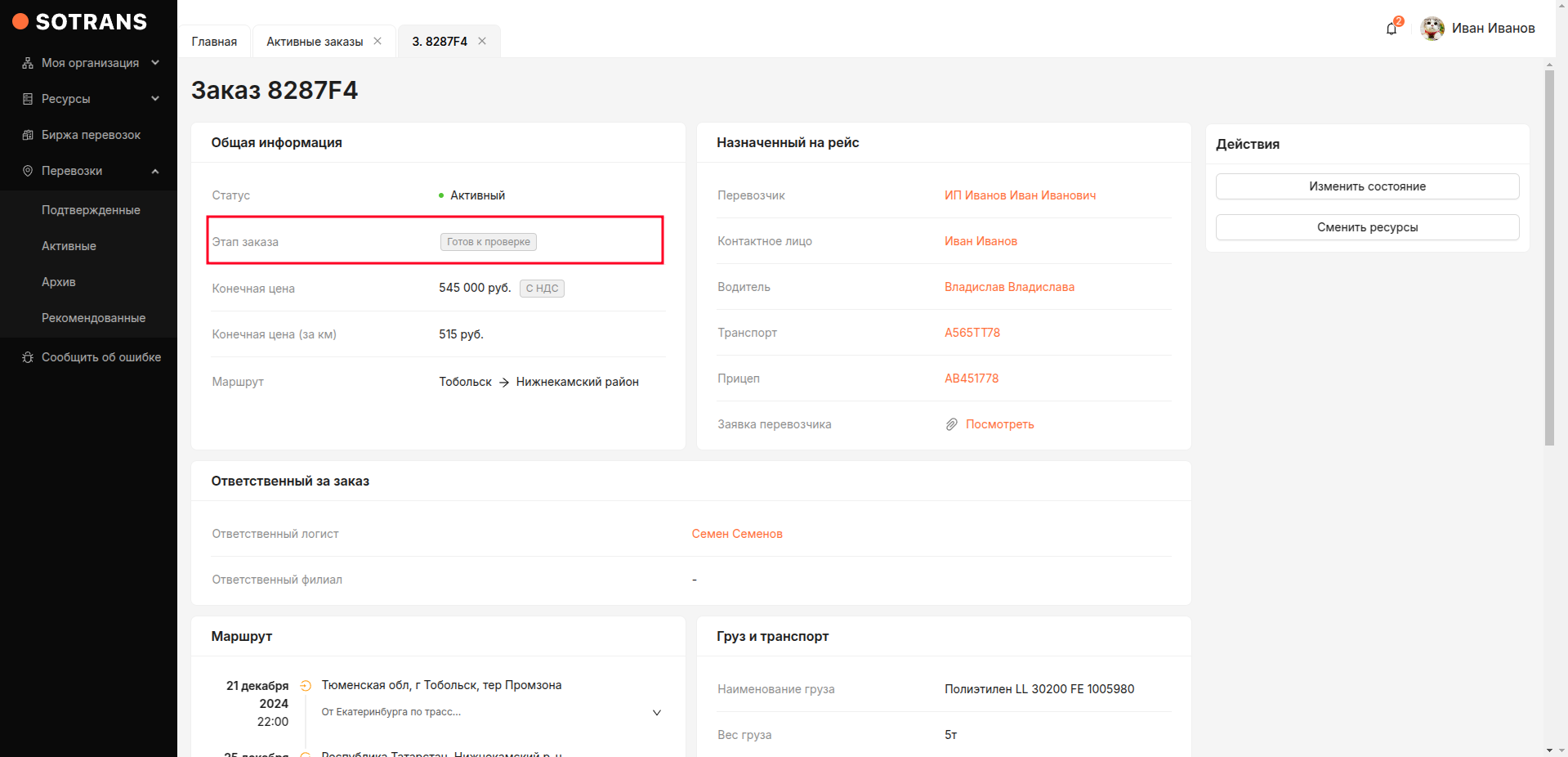This screenshot has width=1568, height=757.
Task: Click the bug icon for Сообщить об ошибке
Action: point(28,357)
